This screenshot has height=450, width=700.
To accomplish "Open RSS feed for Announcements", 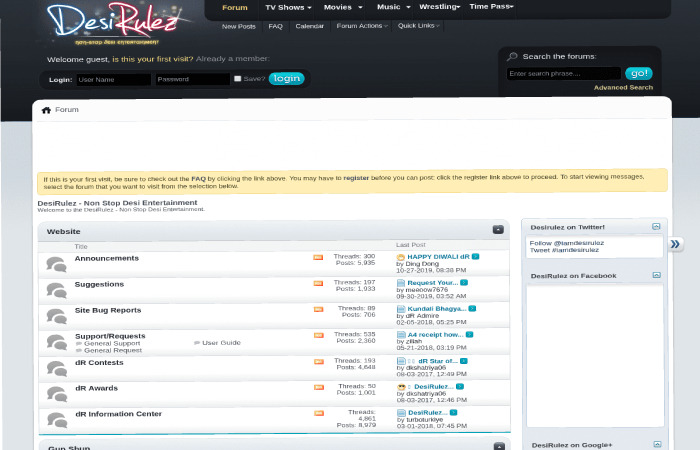I will click(318, 257).
